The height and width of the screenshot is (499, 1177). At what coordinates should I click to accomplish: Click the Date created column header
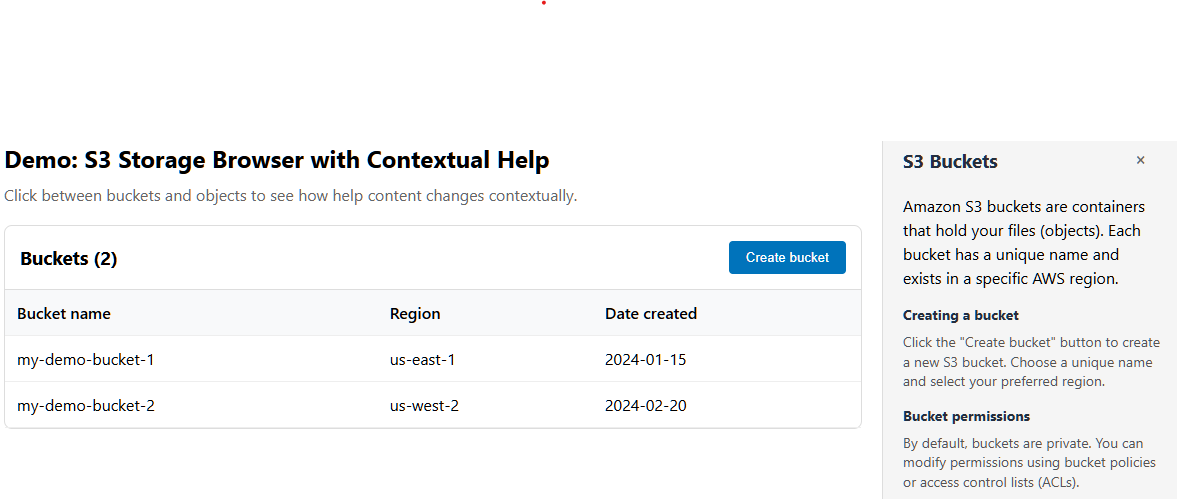[x=651, y=314]
